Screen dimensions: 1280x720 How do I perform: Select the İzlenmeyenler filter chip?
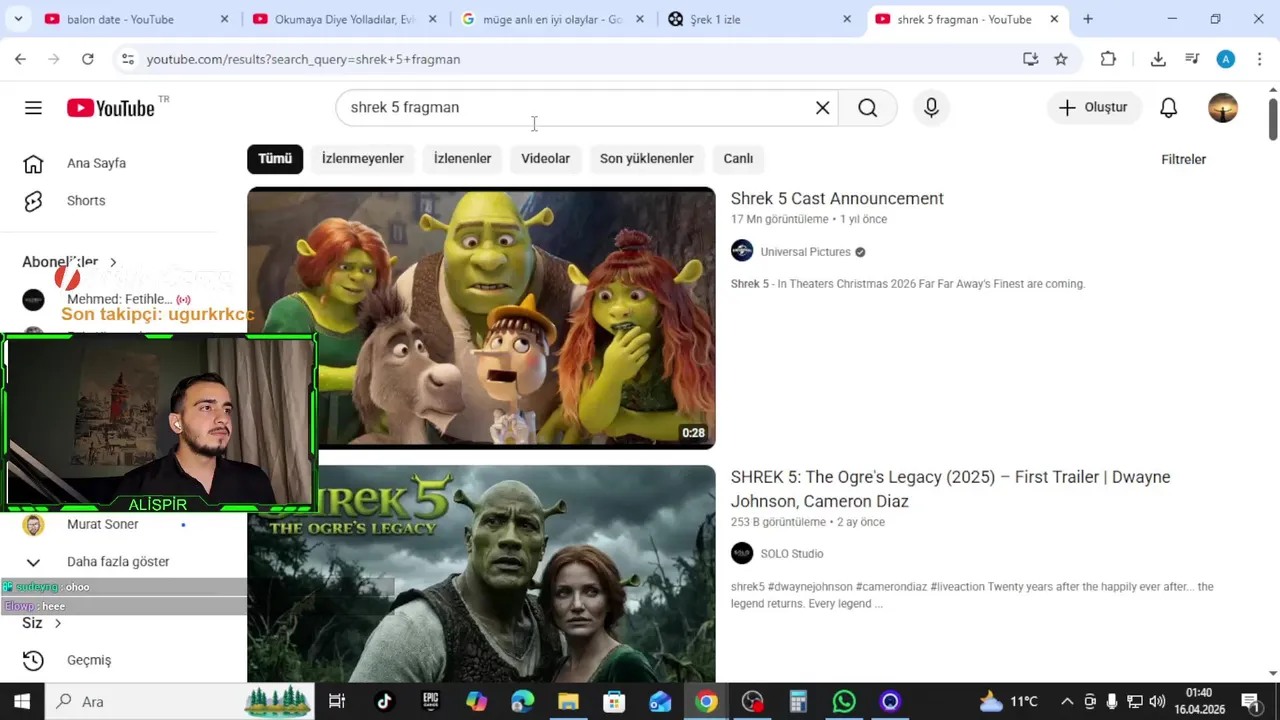pyautogui.click(x=363, y=158)
